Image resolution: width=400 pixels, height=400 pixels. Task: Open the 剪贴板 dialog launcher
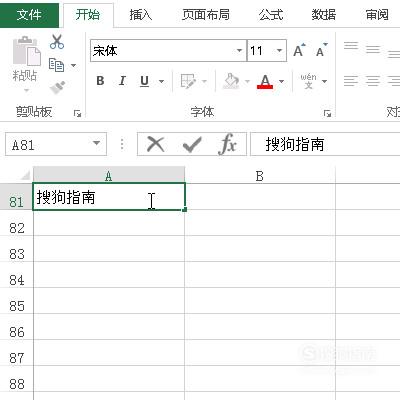[x=77, y=114]
